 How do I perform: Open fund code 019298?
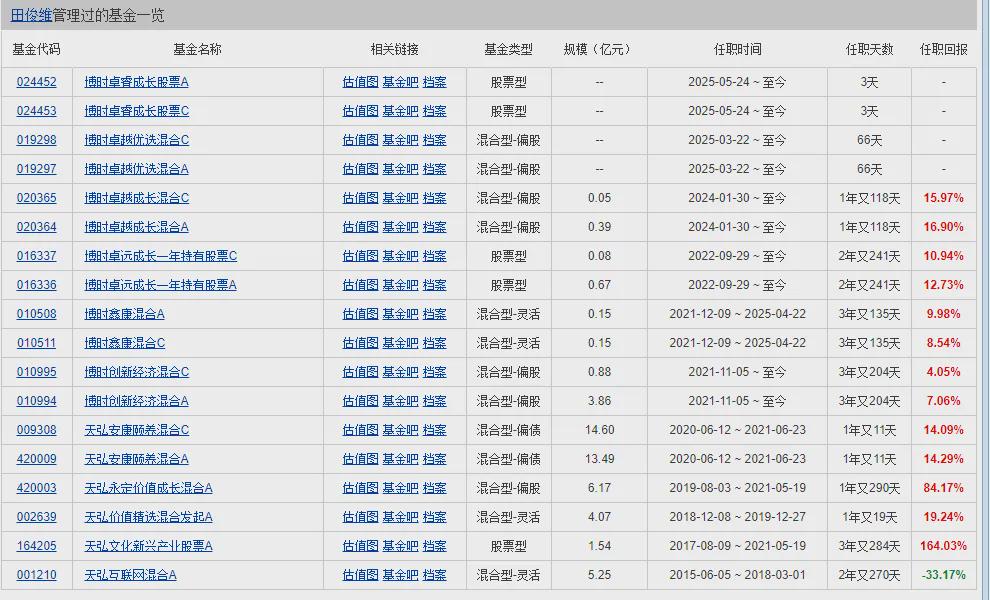(37, 140)
